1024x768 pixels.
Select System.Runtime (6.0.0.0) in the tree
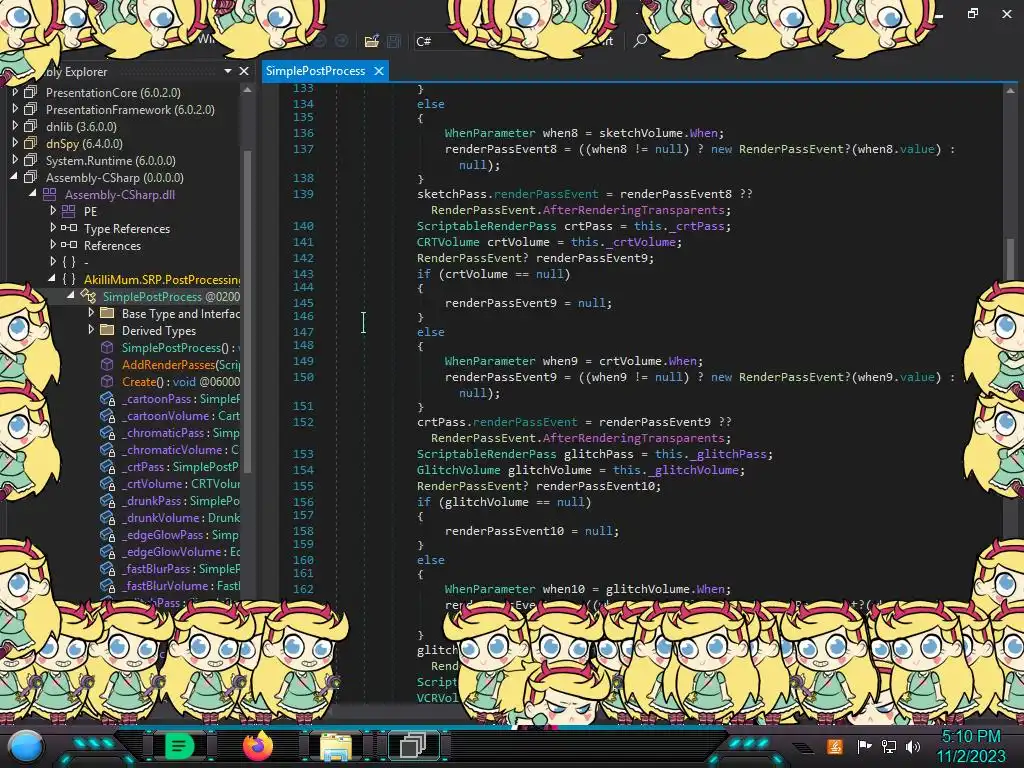click(x=110, y=161)
